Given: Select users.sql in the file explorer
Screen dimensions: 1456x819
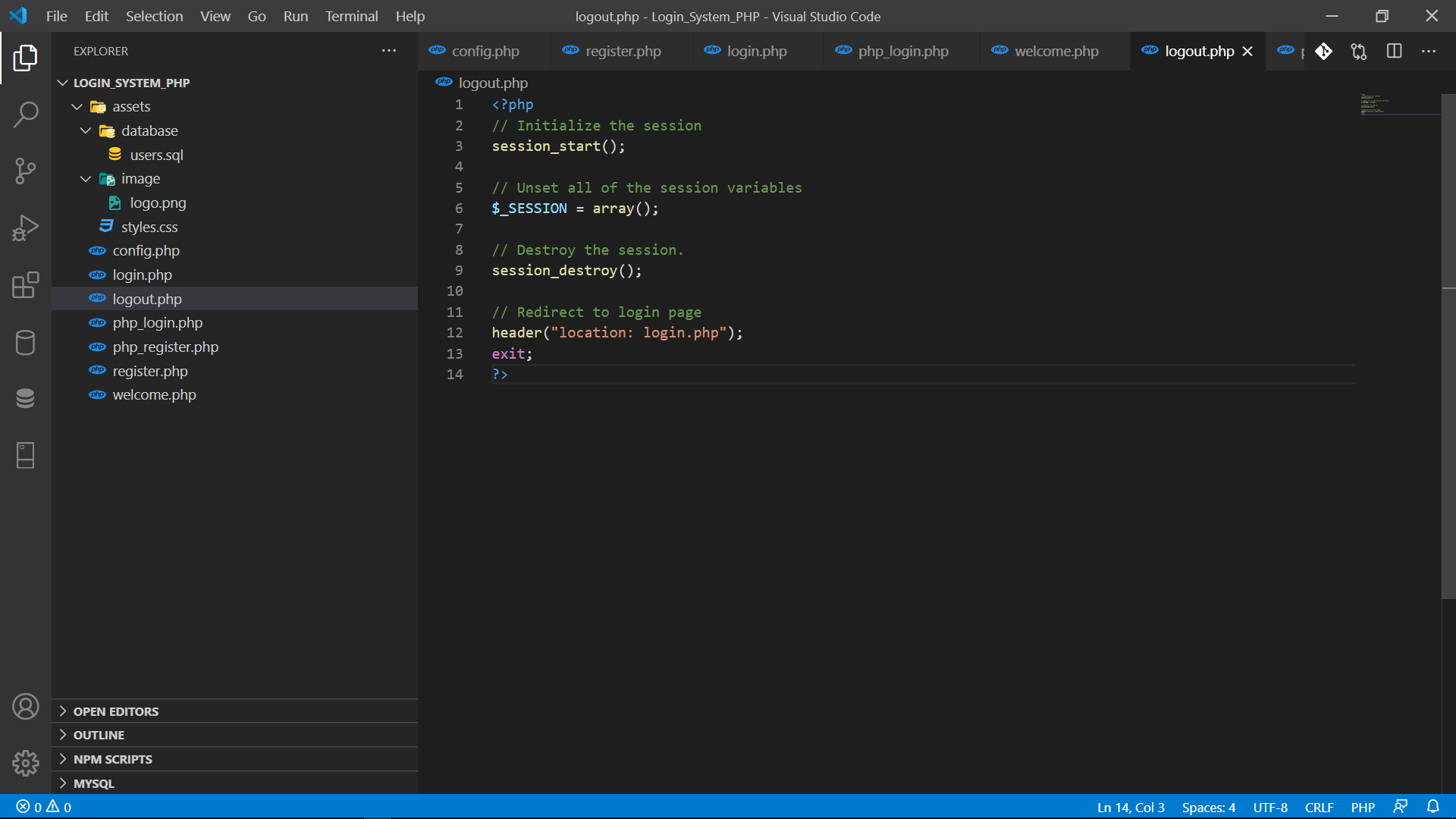Looking at the screenshot, I should [x=157, y=155].
